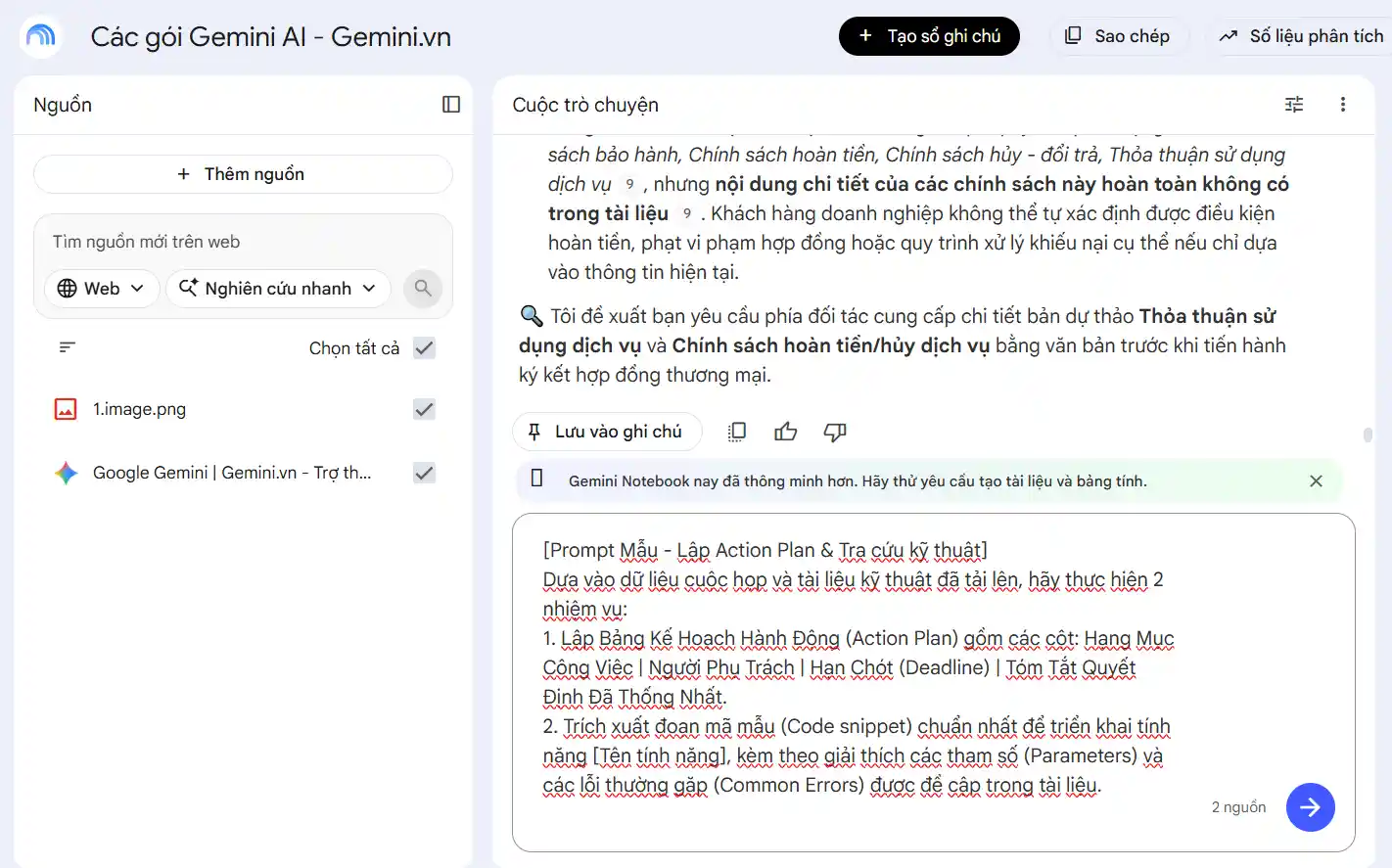Screen dimensions: 1392x868
Task: Open the 1.image.png source
Action: point(139,409)
